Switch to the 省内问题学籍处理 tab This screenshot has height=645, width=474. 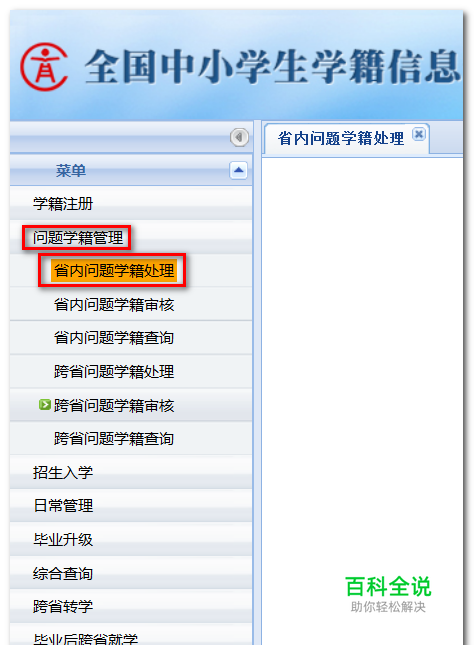[341, 138]
